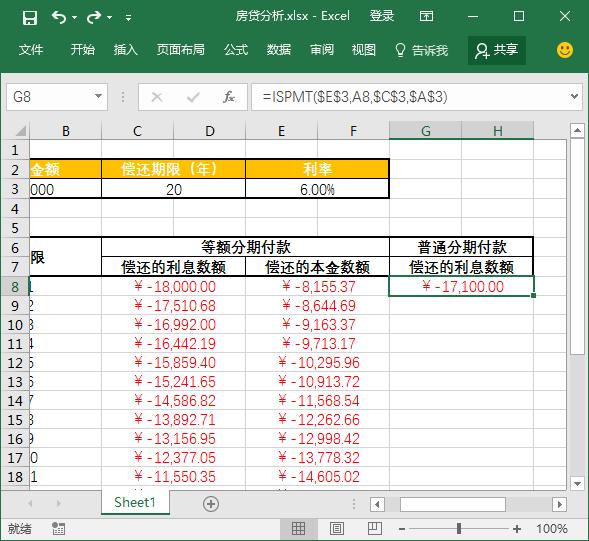
Task: Zoom in with plus button
Action: point(517,529)
